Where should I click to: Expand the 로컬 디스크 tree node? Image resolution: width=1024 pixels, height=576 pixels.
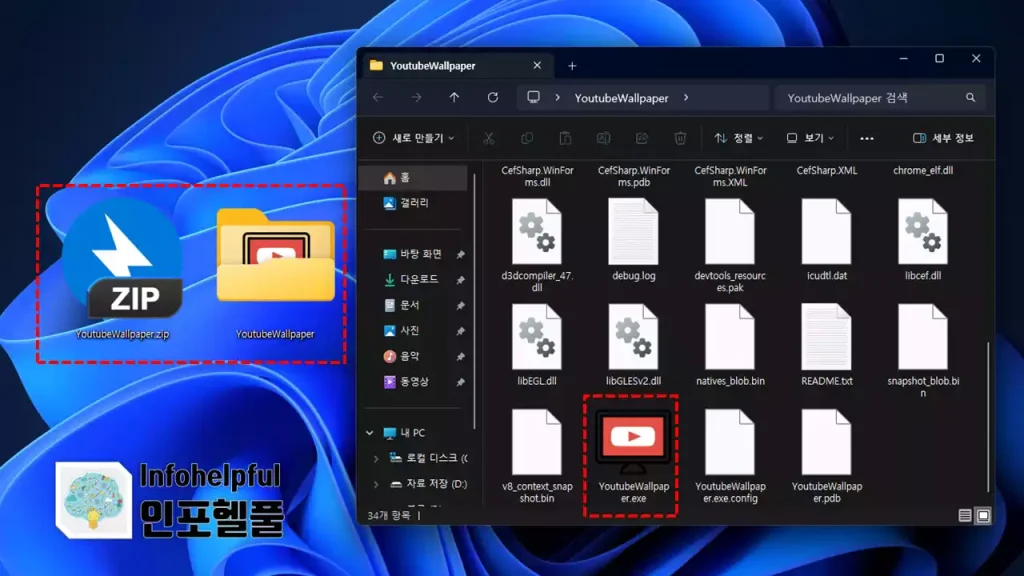[x=376, y=458]
